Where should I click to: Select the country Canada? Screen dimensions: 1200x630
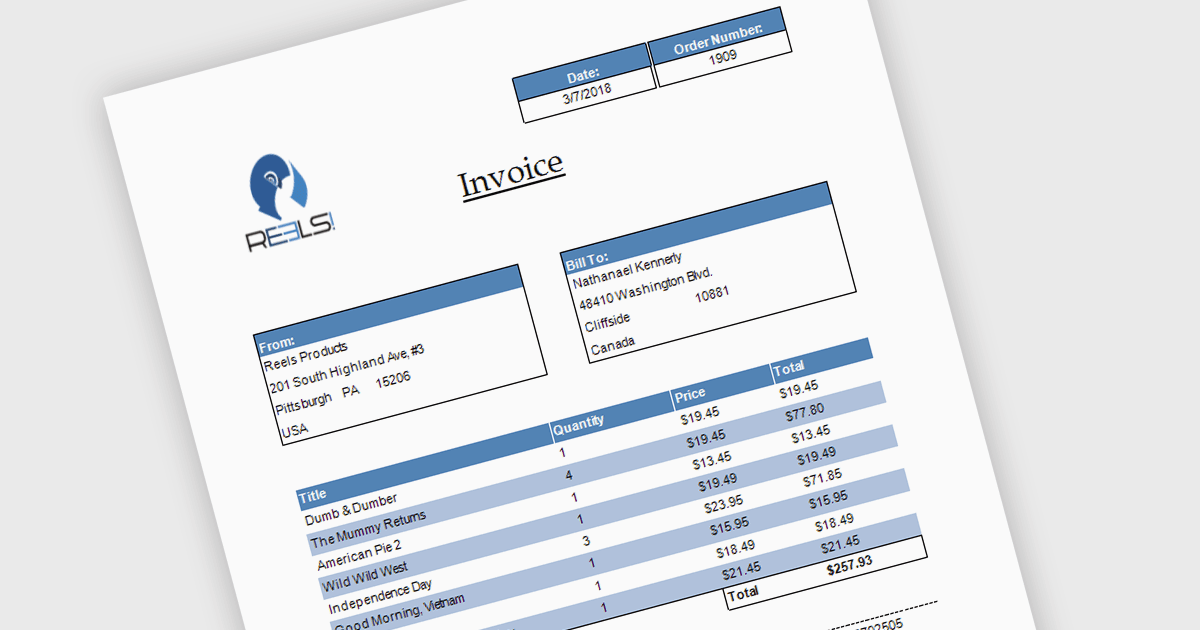tap(612, 347)
